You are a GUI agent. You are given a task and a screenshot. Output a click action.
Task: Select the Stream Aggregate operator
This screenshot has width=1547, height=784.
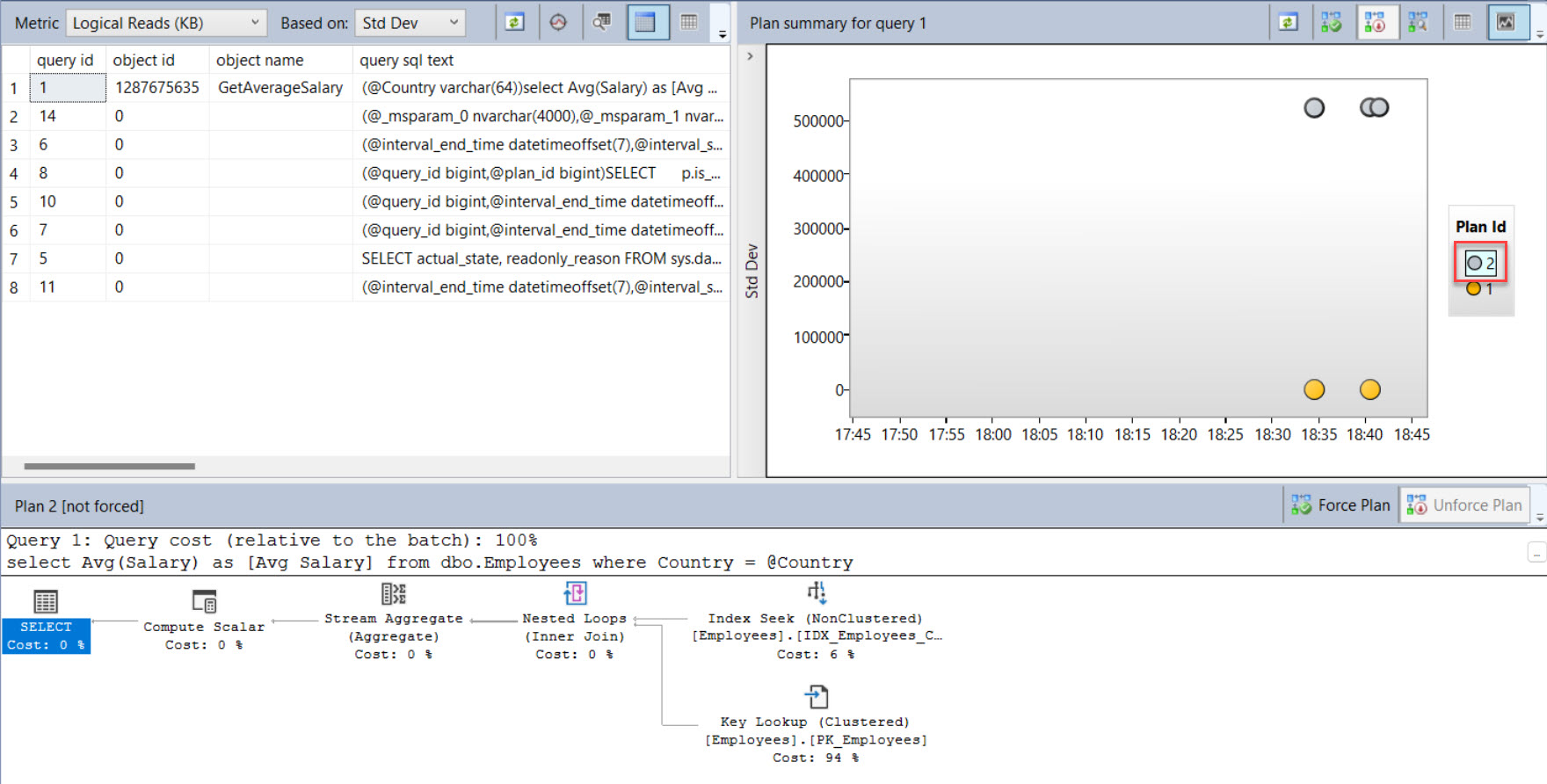tap(394, 621)
